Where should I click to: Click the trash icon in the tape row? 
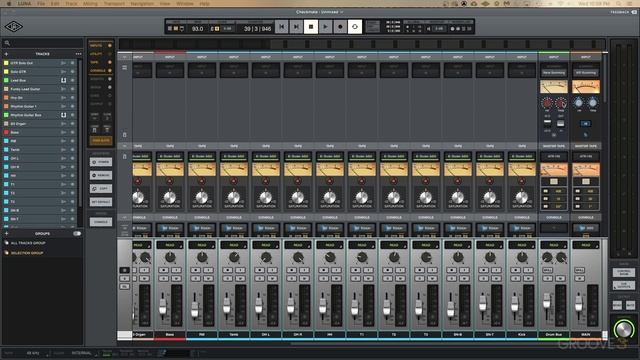click(x=124, y=156)
